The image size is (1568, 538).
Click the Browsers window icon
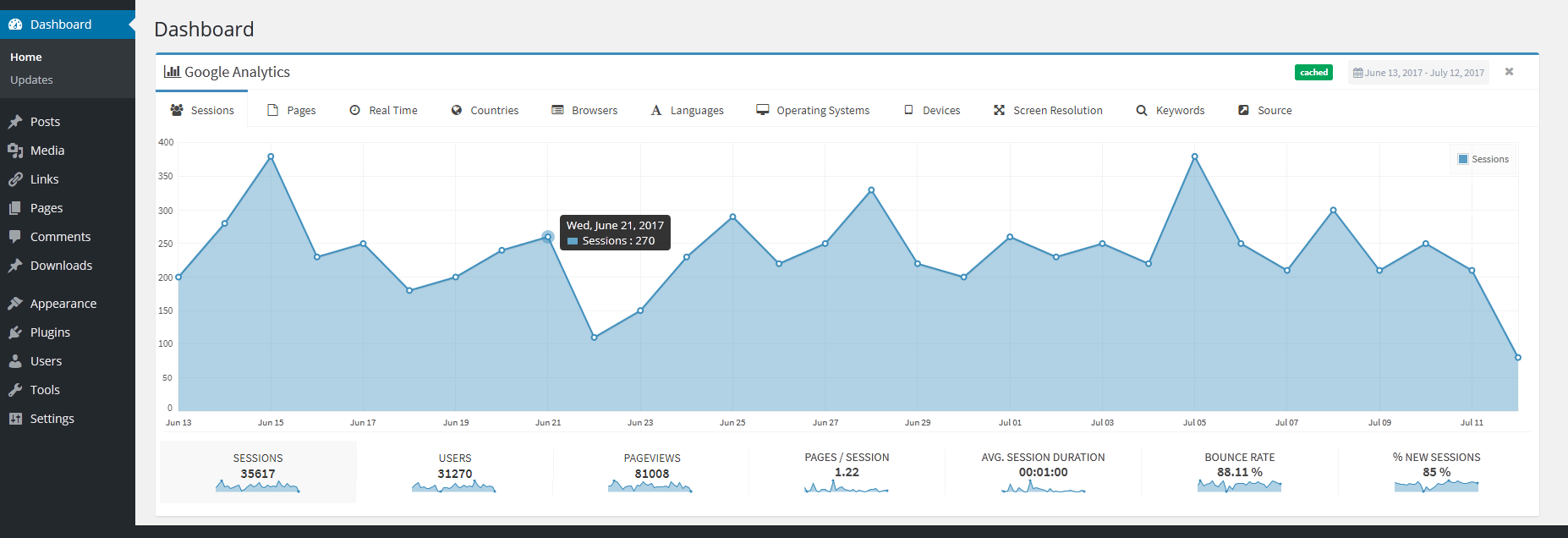[557, 110]
